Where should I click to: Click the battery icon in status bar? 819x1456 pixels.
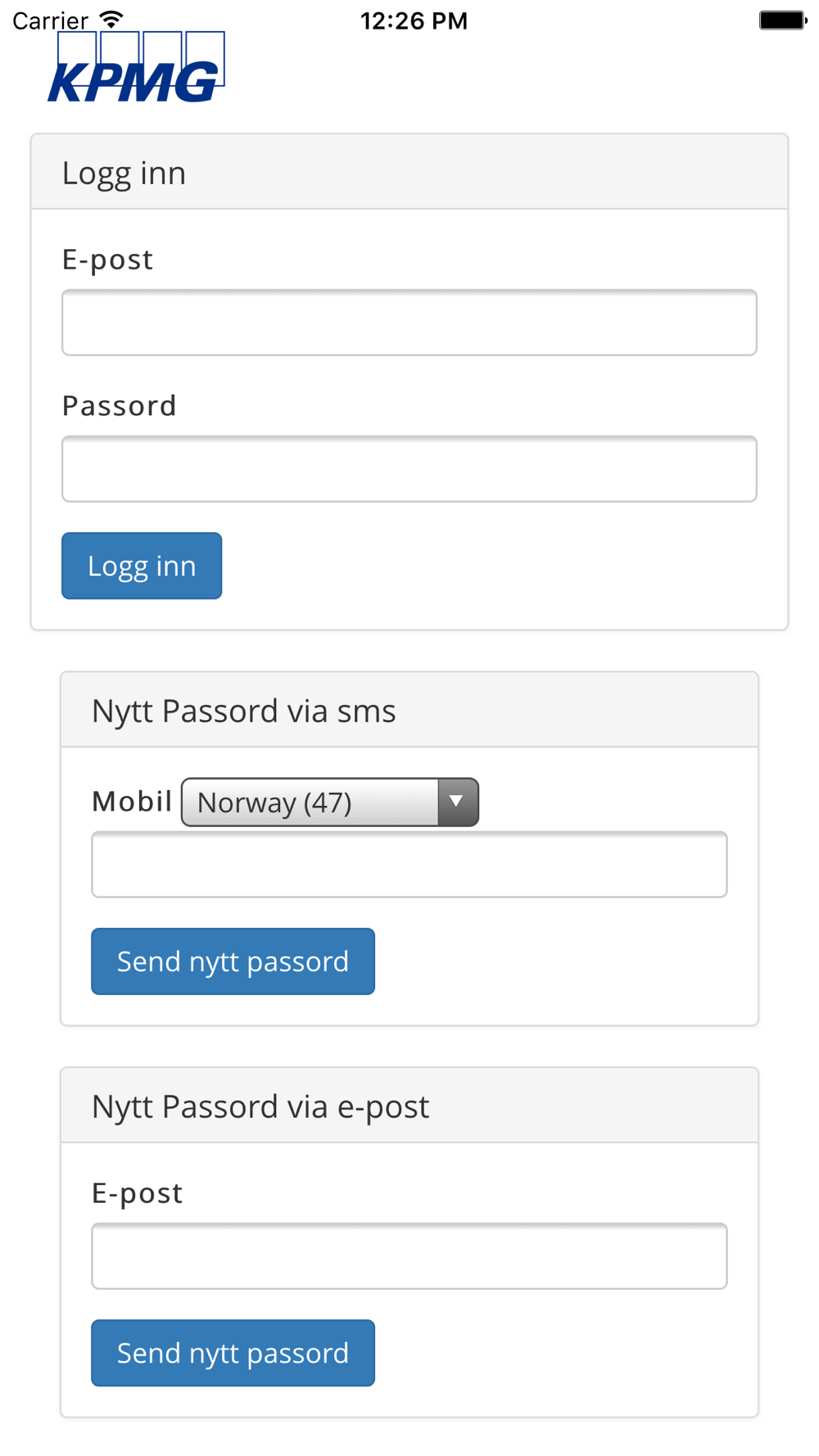[x=783, y=20]
